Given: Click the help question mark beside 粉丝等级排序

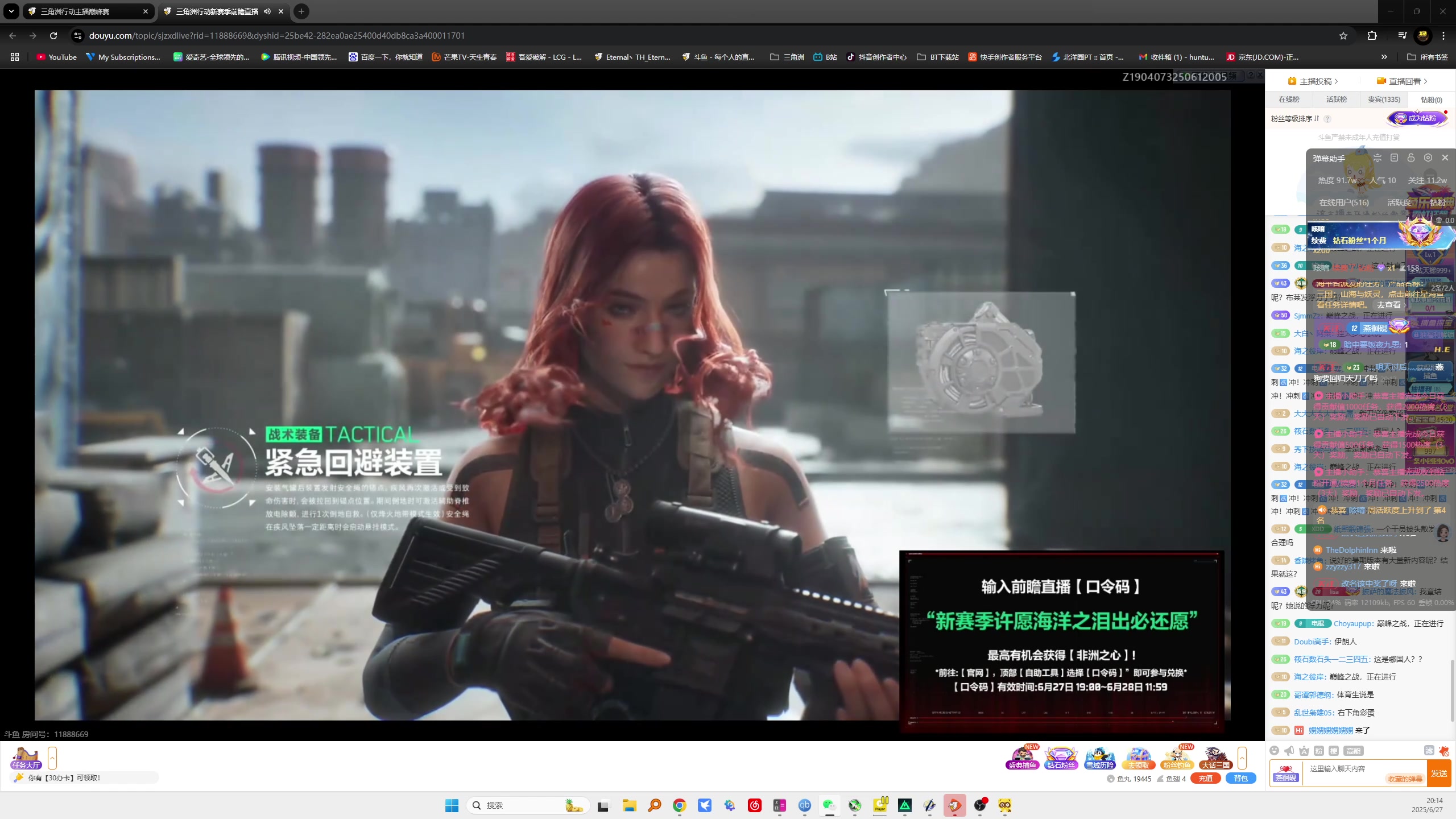Looking at the screenshot, I should point(1327,119).
